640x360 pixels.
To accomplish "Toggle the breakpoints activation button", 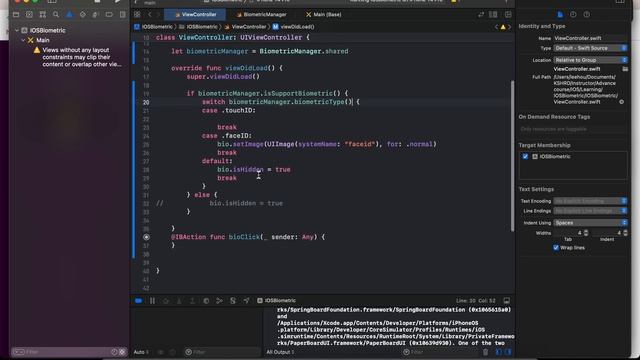I will click(x=138, y=301).
